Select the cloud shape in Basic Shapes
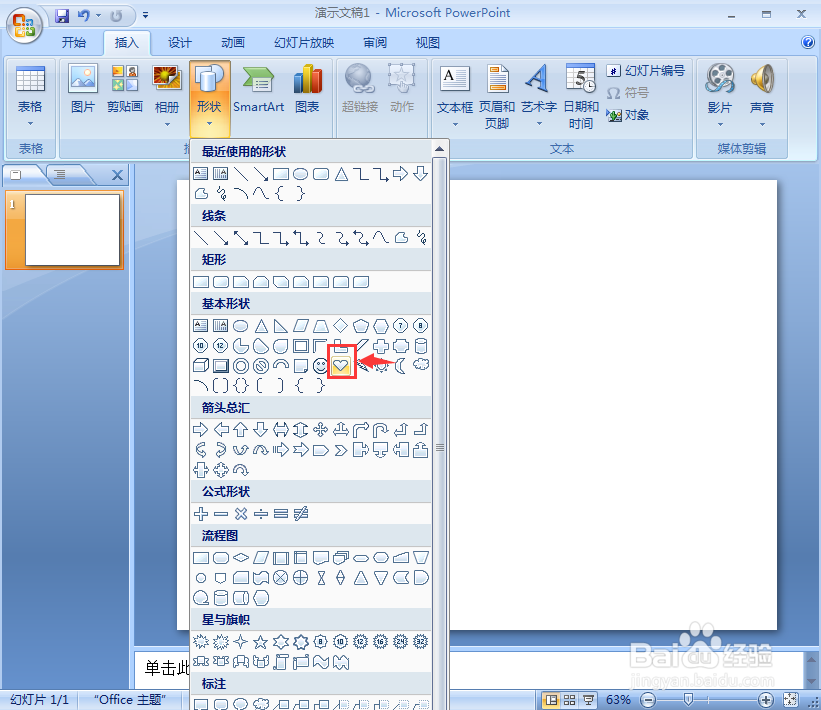The width and height of the screenshot is (821, 710). (x=421, y=364)
